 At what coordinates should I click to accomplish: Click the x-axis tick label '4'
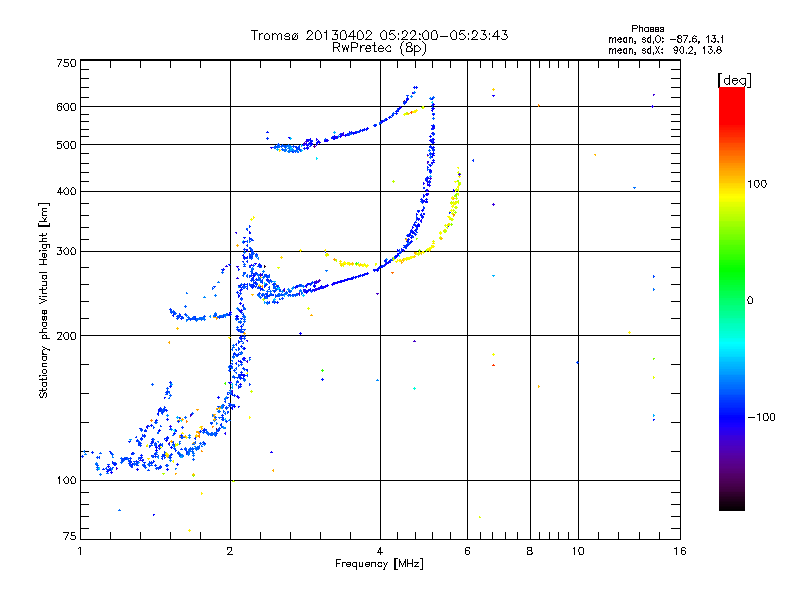point(380,551)
